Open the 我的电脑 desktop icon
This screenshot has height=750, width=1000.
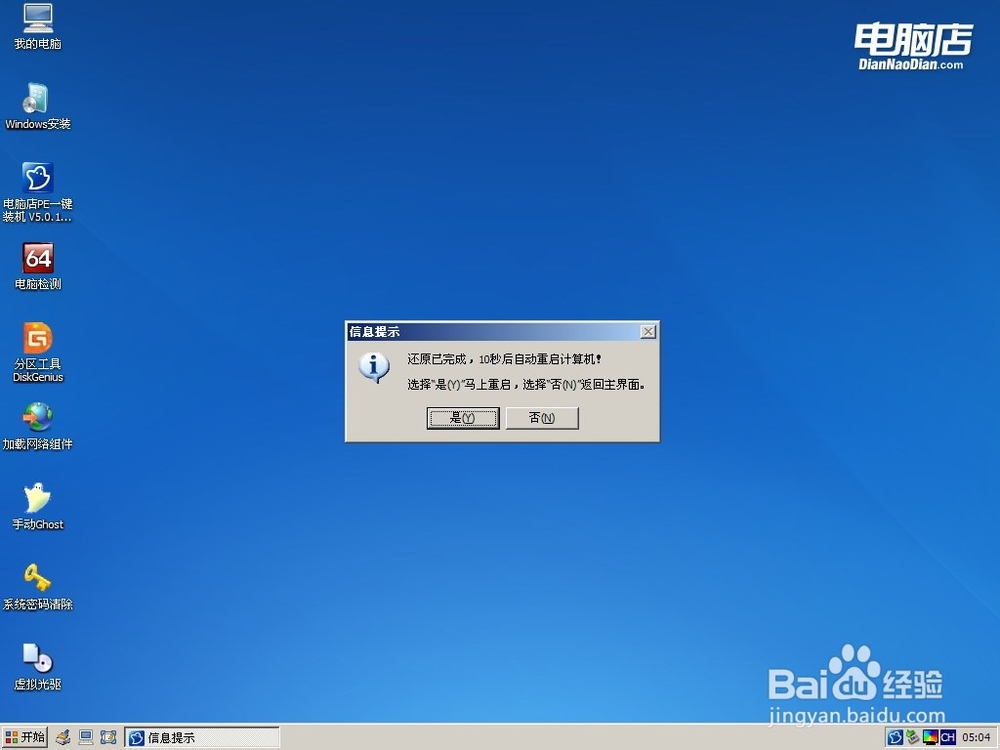38,26
